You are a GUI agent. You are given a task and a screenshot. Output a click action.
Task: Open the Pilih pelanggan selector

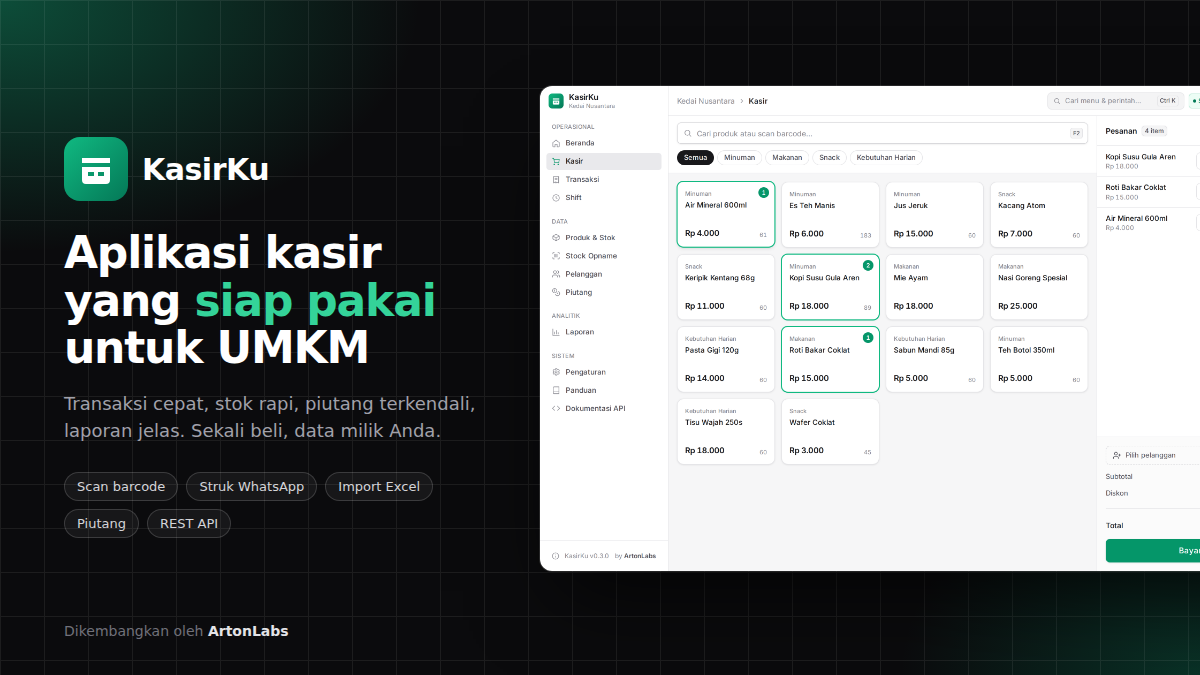click(x=1153, y=455)
